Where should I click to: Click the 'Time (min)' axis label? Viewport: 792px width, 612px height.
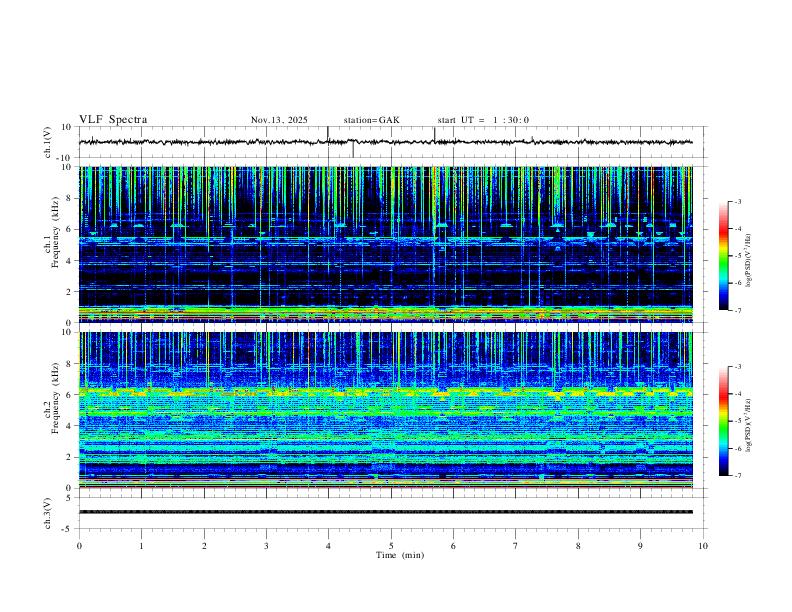(x=400, y=555)
